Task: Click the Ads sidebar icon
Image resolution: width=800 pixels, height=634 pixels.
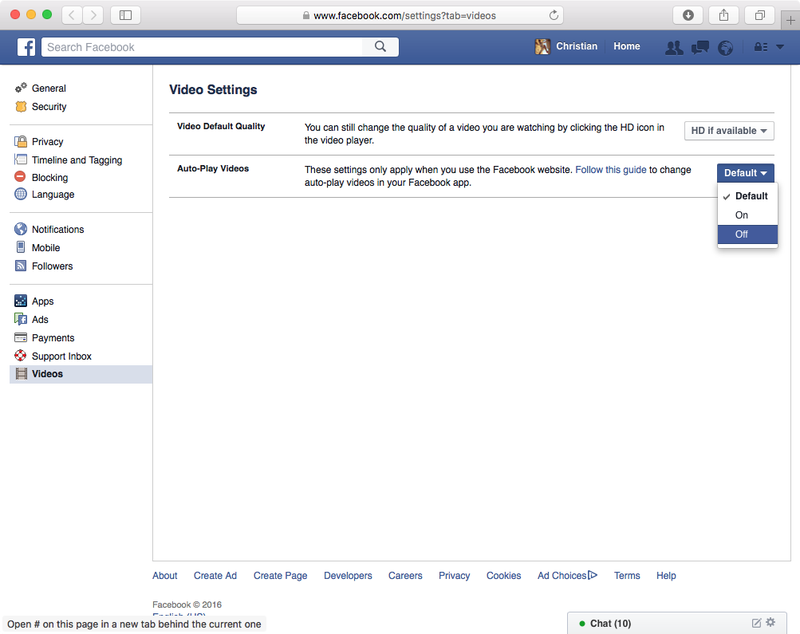Action: 20,319
